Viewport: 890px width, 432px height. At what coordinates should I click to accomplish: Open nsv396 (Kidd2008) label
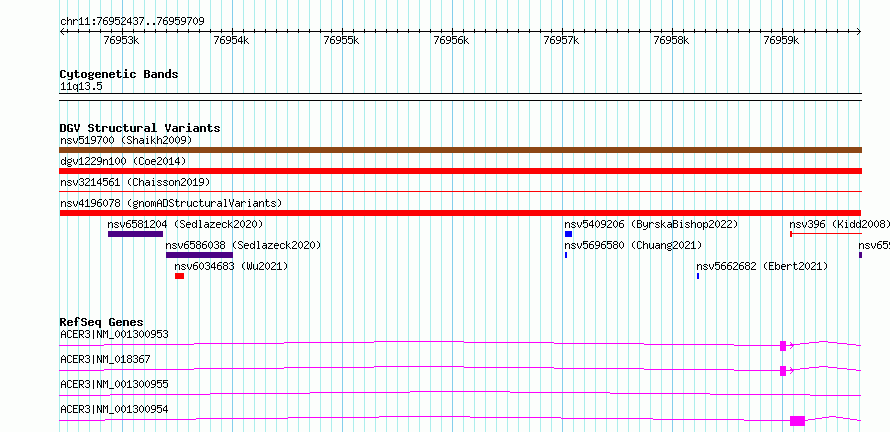point(839,224)
